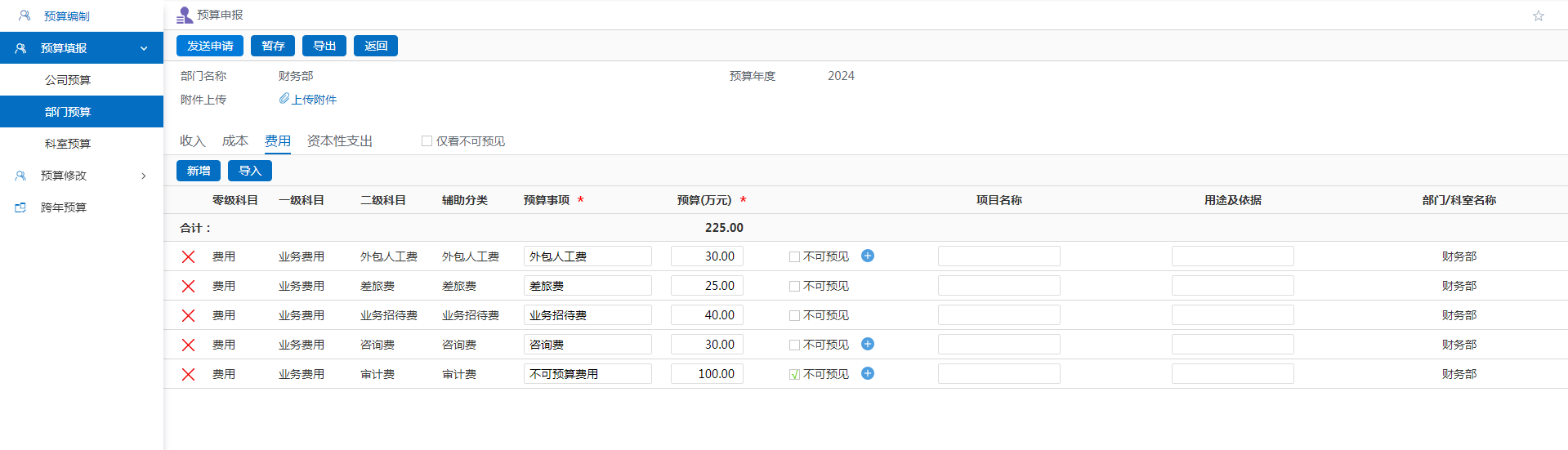Uncheck 不可预见 for the 审计费 row
This screenshot has height=450, width=1568.
794,375
